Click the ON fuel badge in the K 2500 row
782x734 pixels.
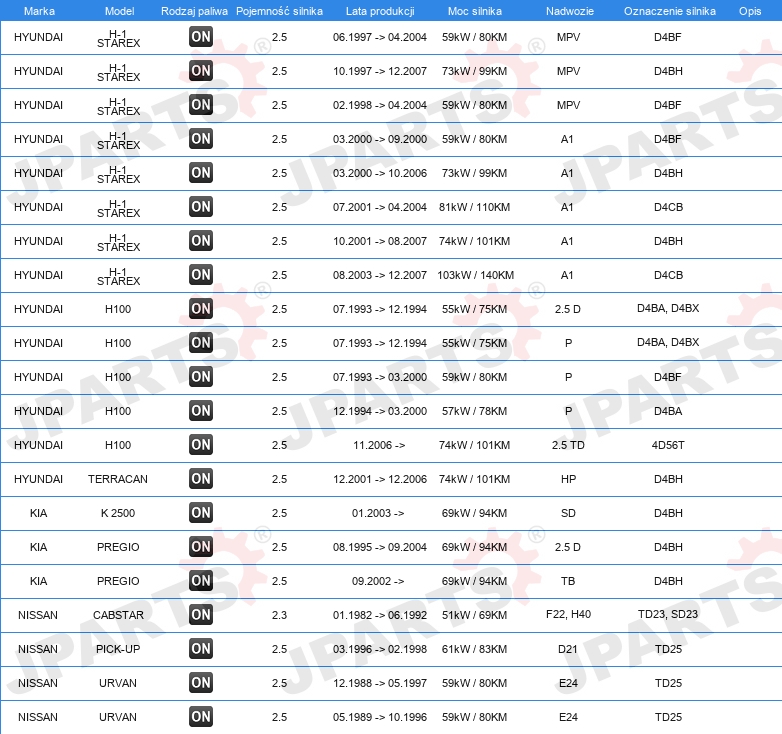pyautogui.click(x=201, y=513)
